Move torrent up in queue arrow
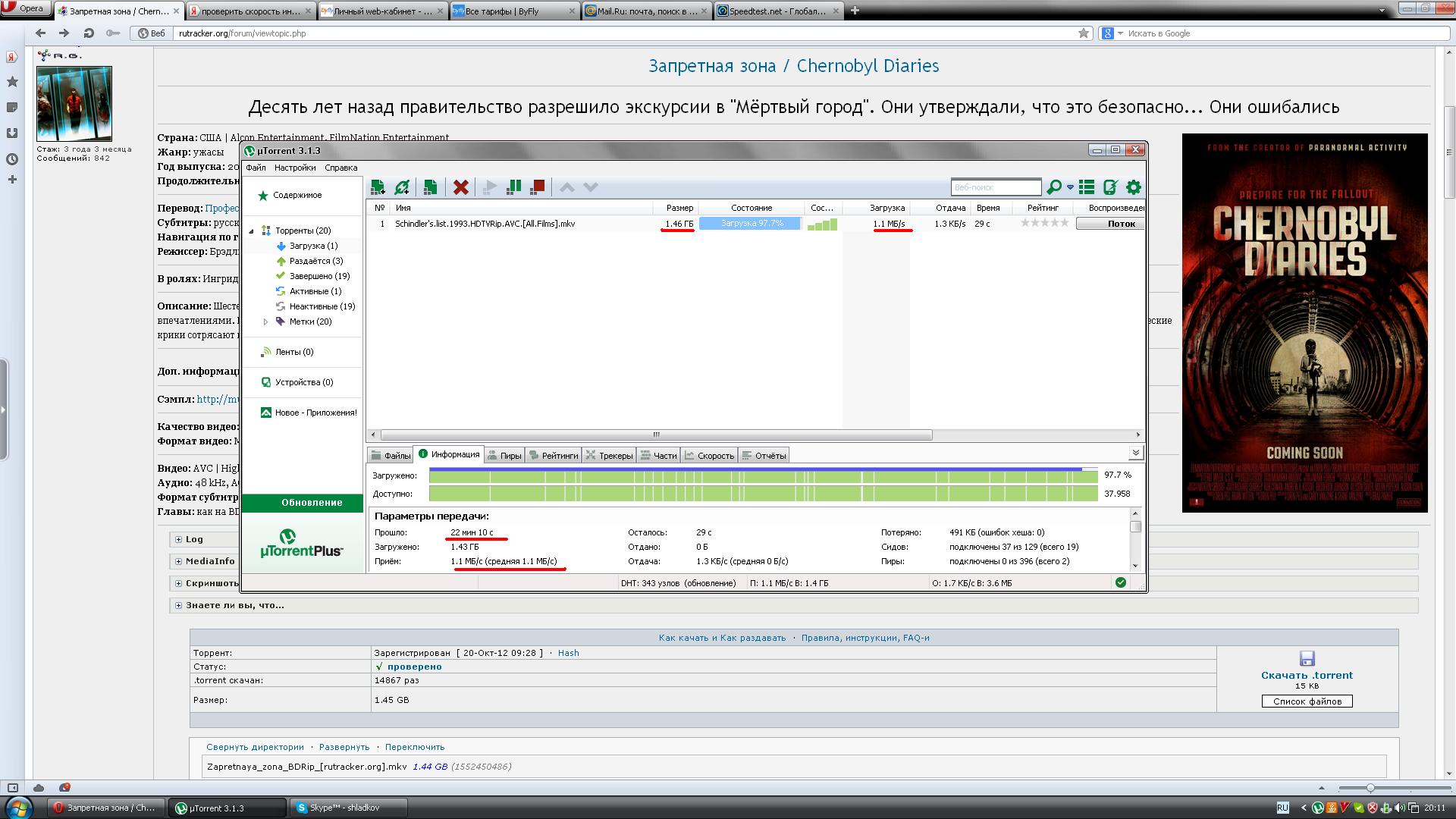The width and height of the screenshot is (1456, 819). coord(567,187)
